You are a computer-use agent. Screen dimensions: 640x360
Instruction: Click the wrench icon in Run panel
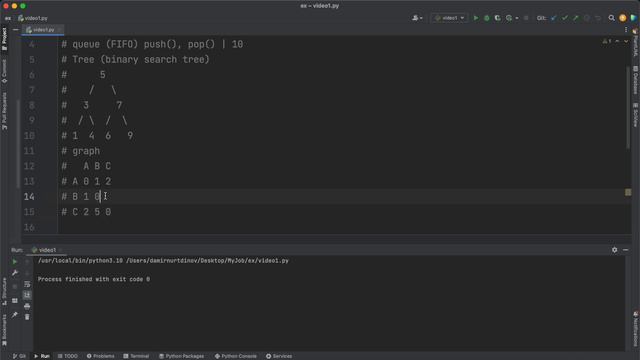(15, 273)
